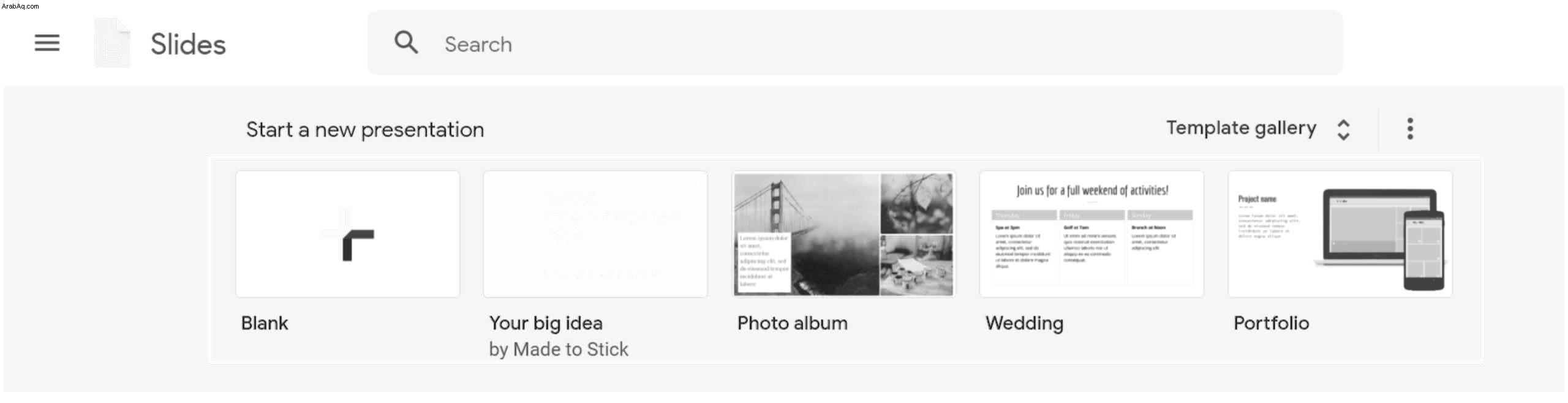Click the Slides app title text
The width and height of the screenshot is (1568, 403).
(188, 44)
